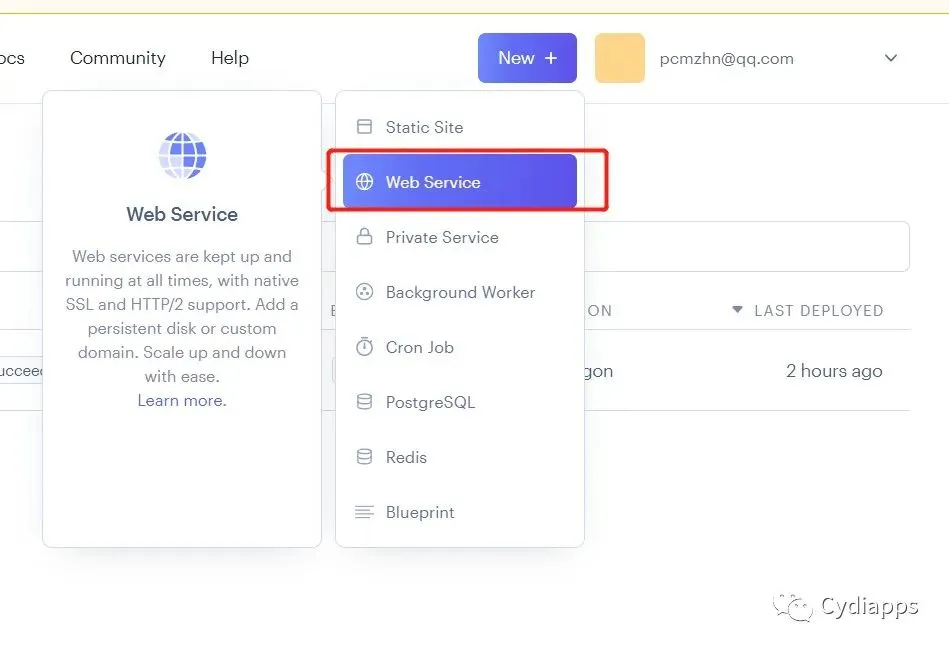
Task: Click the orange account avatar square
Action: point(620,58)
